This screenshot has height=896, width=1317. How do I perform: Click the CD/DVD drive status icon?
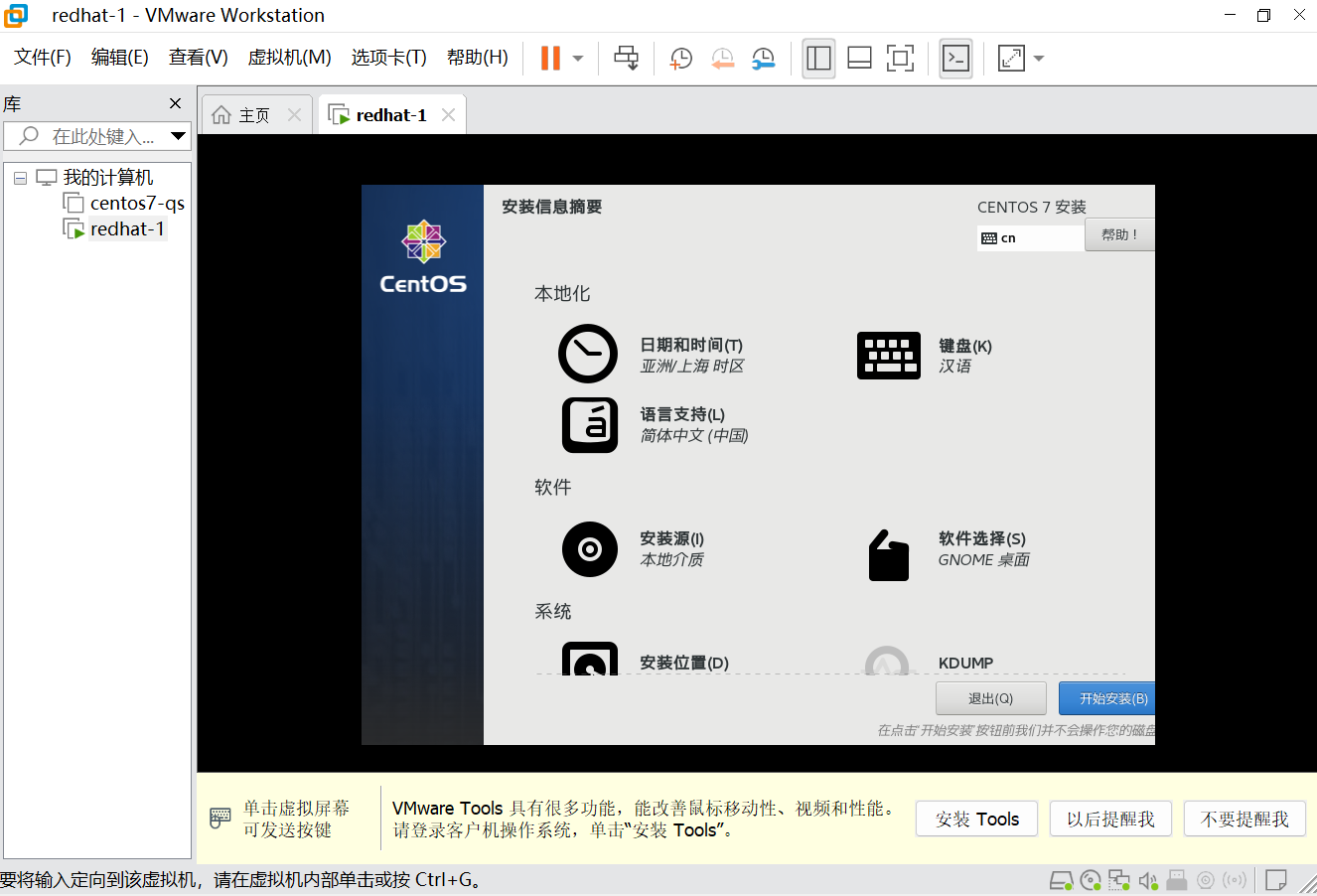[1091, 880]
